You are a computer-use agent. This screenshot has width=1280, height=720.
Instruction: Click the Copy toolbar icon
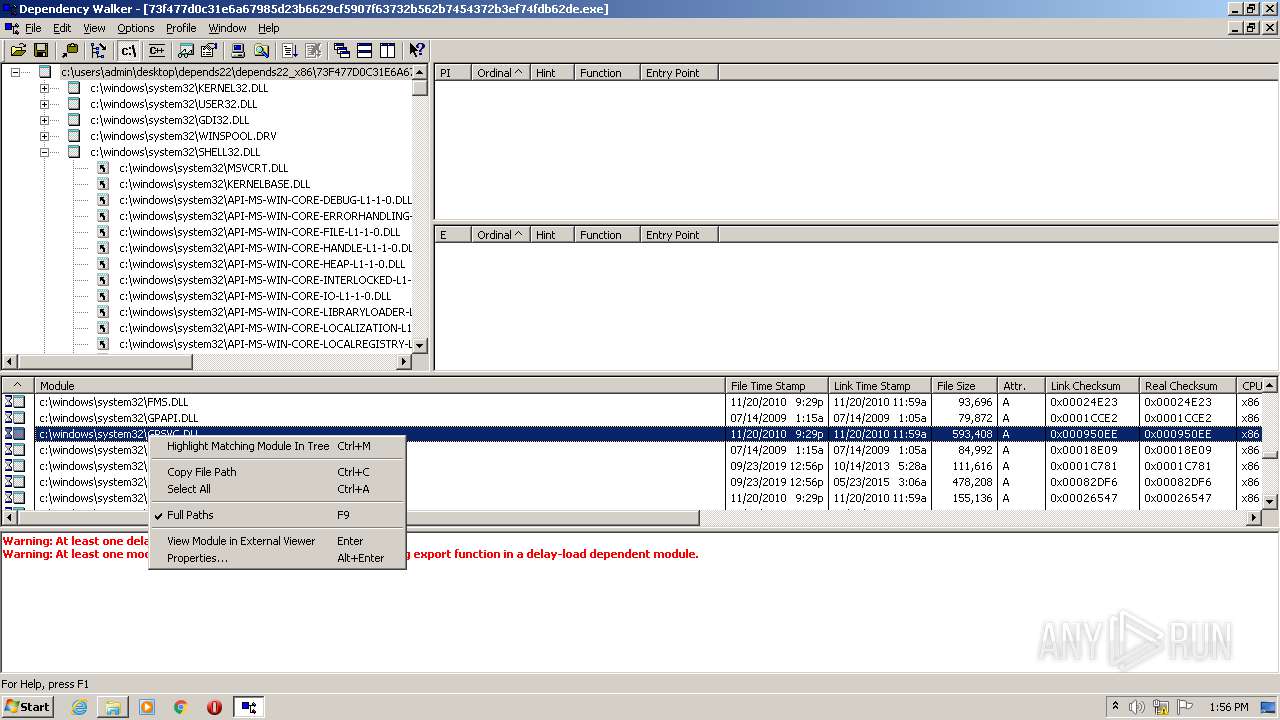click(70, 50)
